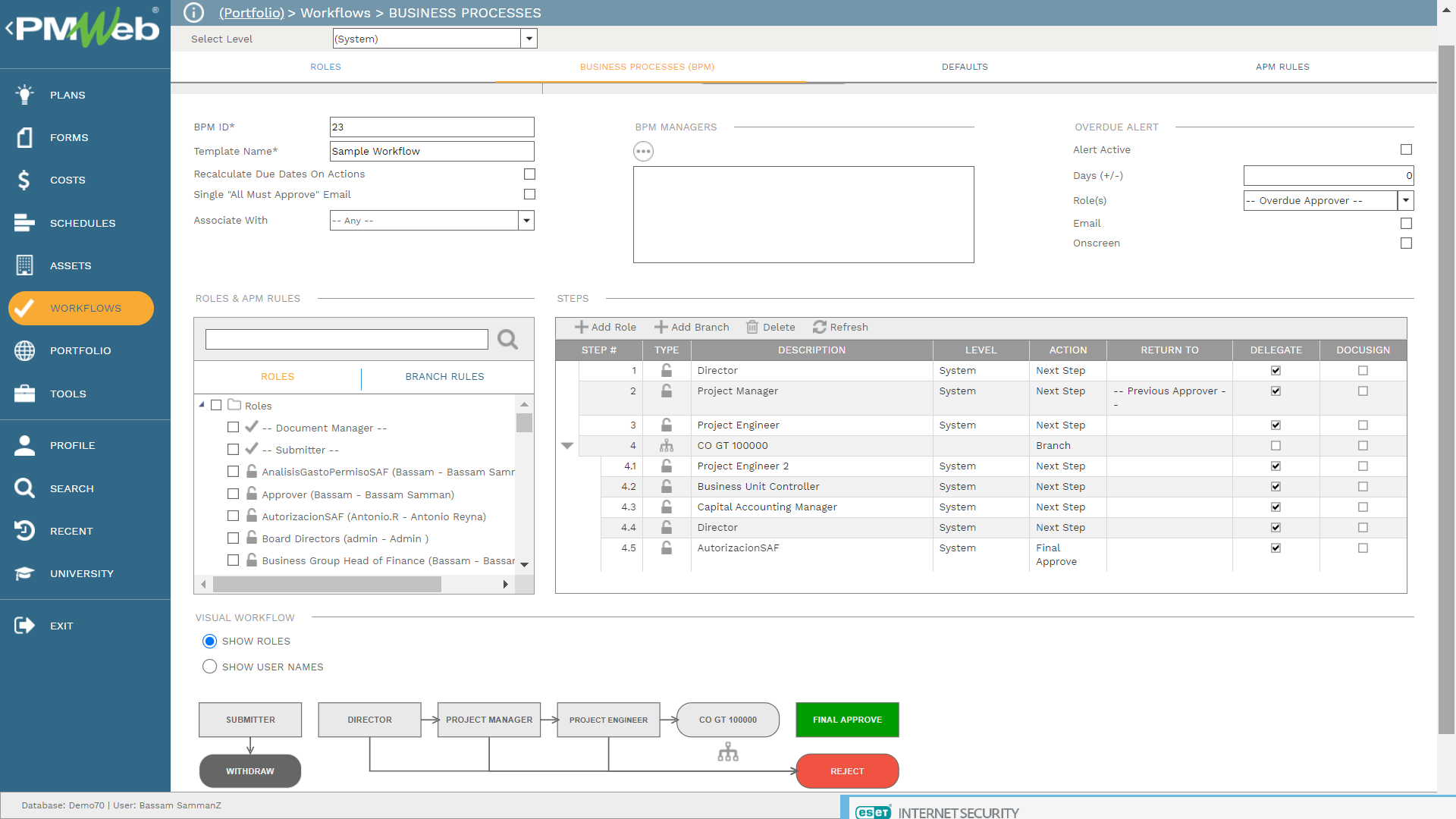This screenshot has width=1456, height=819.
Task: Click the Portfolio breadcrumb link
Action: pos(251,13)
